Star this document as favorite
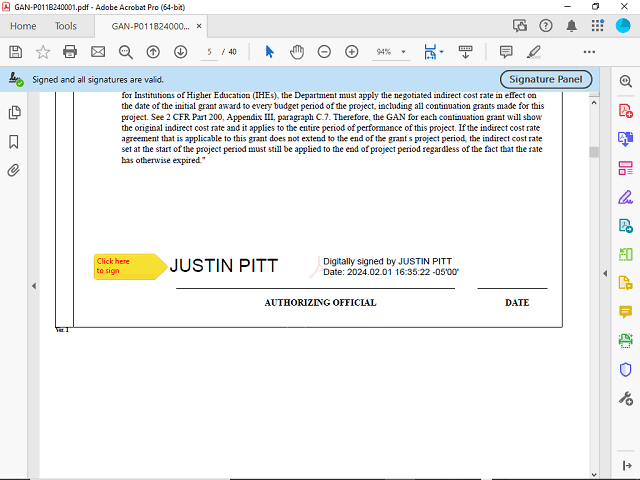Viewport: 640px width, 480px height. click(43, 51)
